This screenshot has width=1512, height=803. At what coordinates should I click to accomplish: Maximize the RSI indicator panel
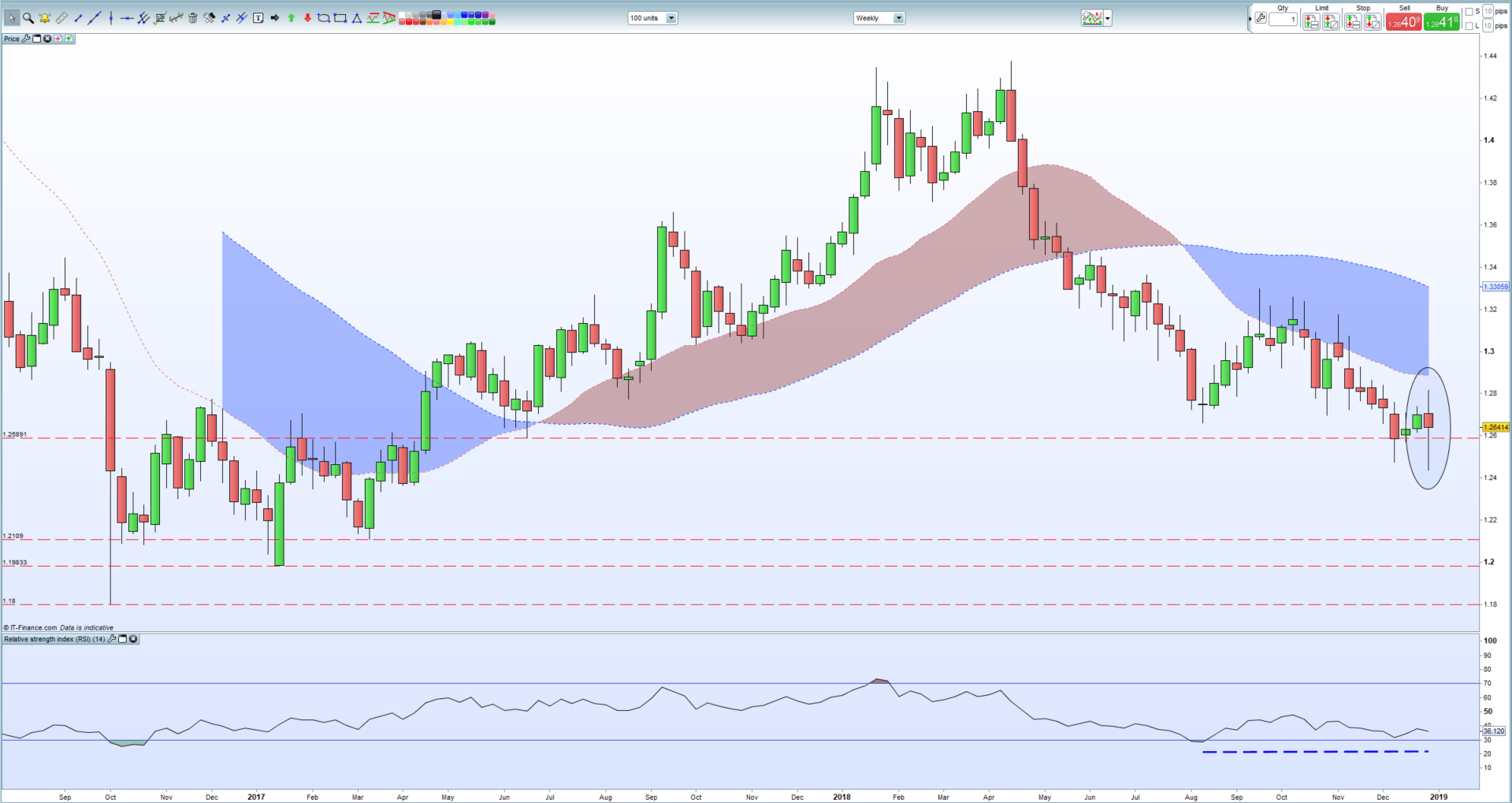tap(123, 639)
